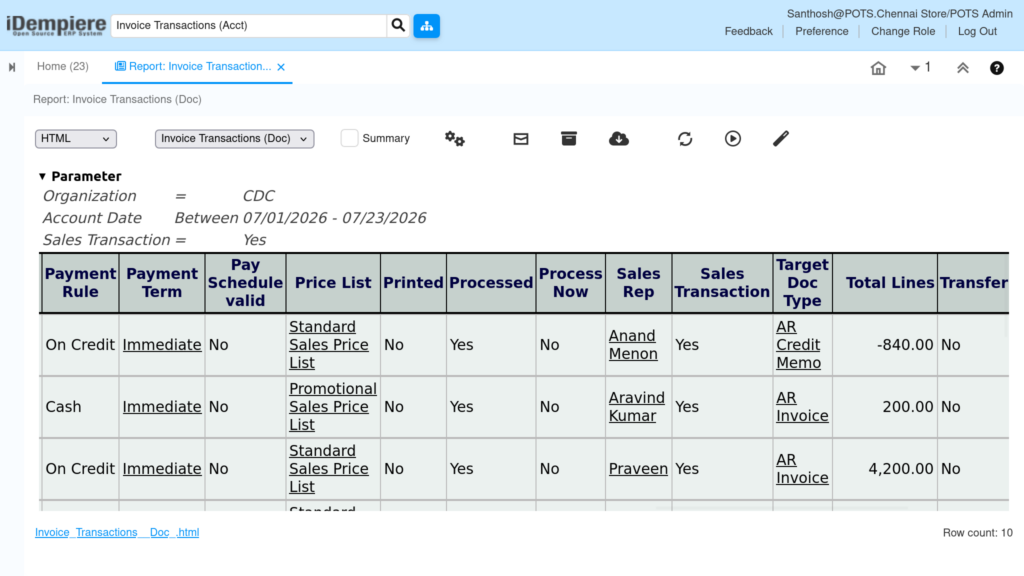1024x576 pixels.
Task: Re-run report with play circle icon
Action: pos(733,138)
